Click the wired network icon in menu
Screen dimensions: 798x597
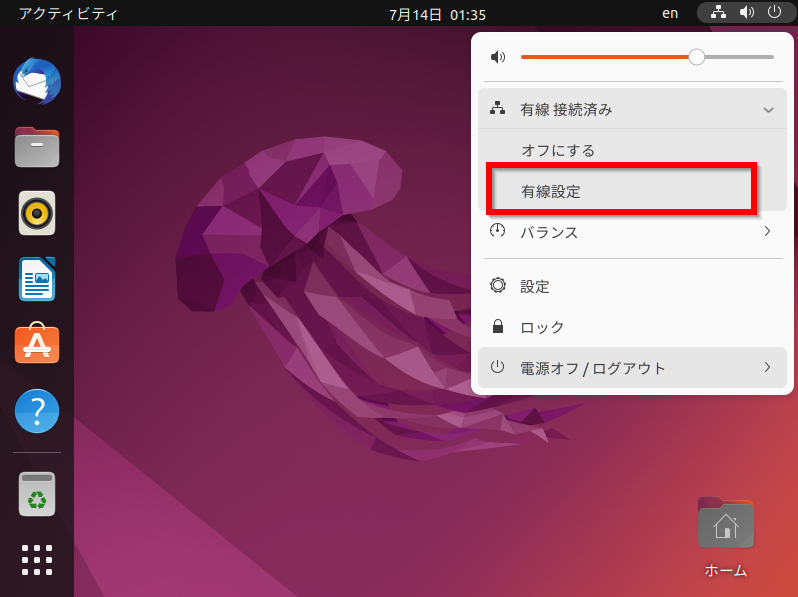click(x=497, y=108)
